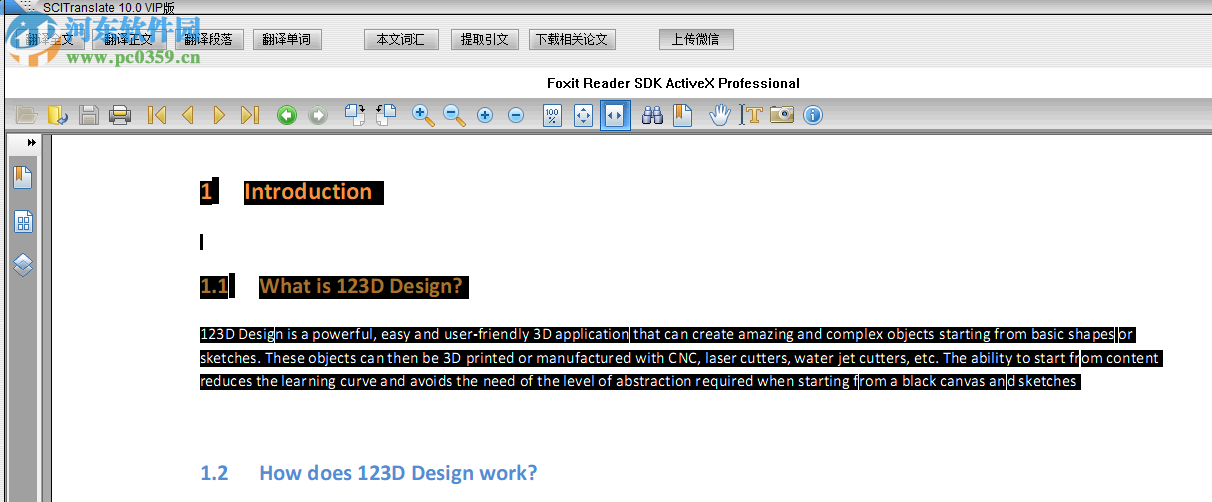Click the 上传微信 button
The height and width of the screenshot is (502, 1212).
click(696, 40)
